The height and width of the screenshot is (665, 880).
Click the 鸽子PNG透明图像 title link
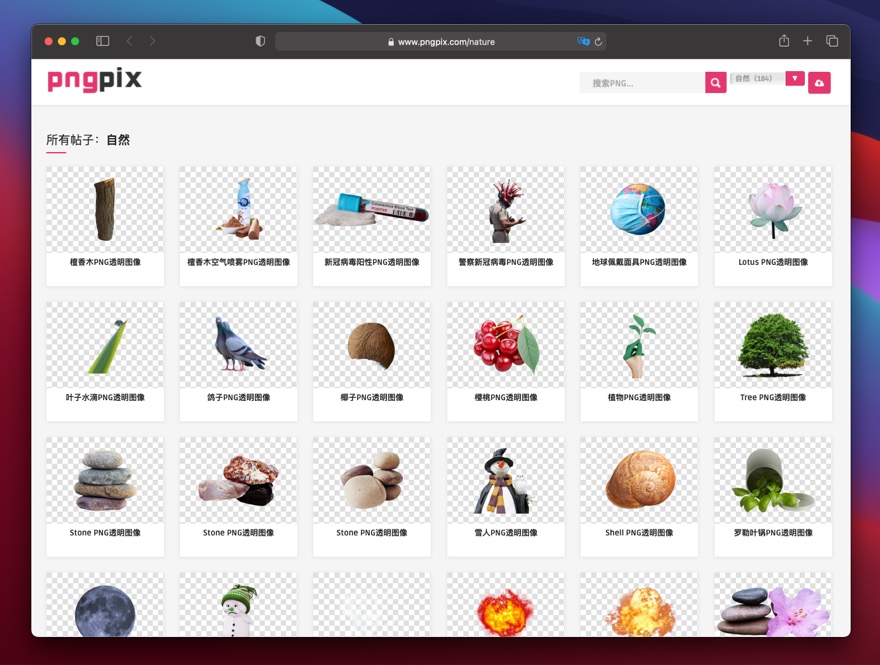[x=239, y=397]
